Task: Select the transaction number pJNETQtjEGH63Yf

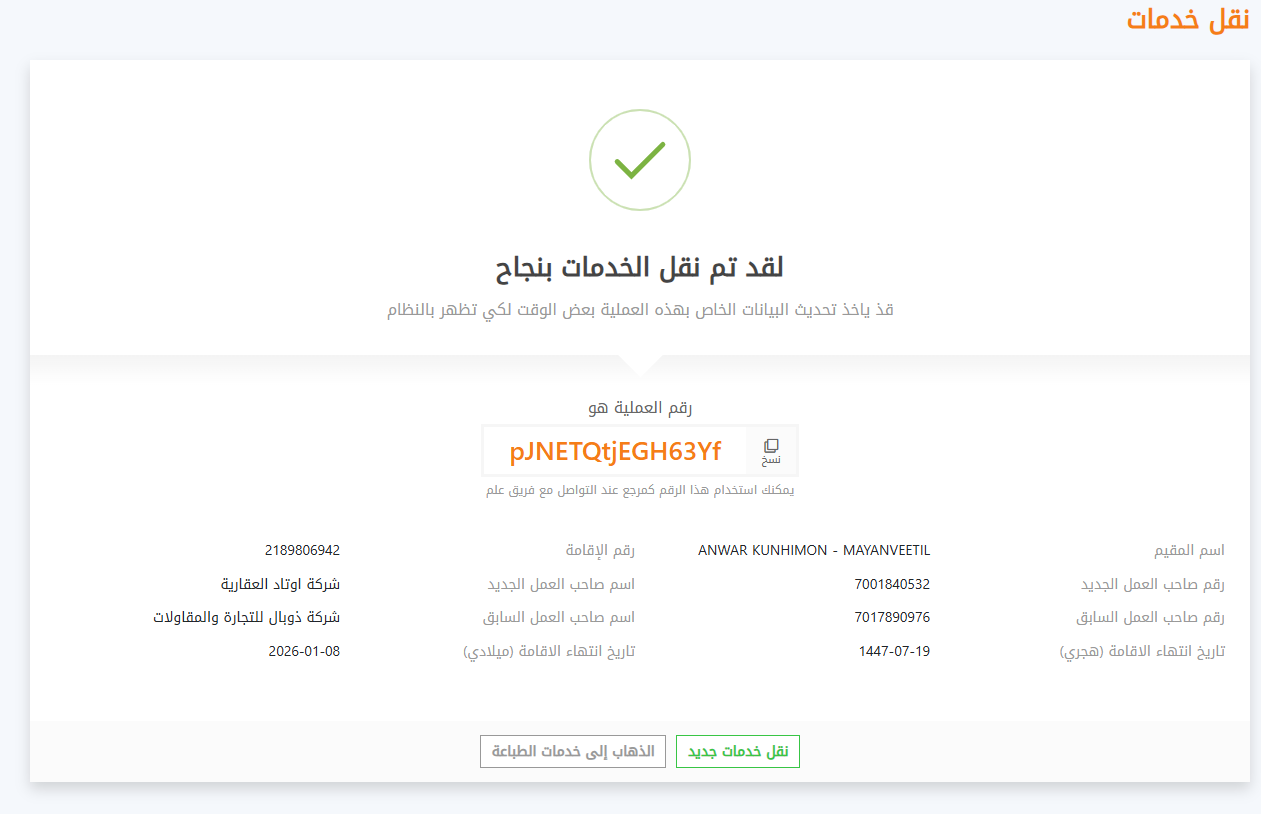Action: click(615, 451)
